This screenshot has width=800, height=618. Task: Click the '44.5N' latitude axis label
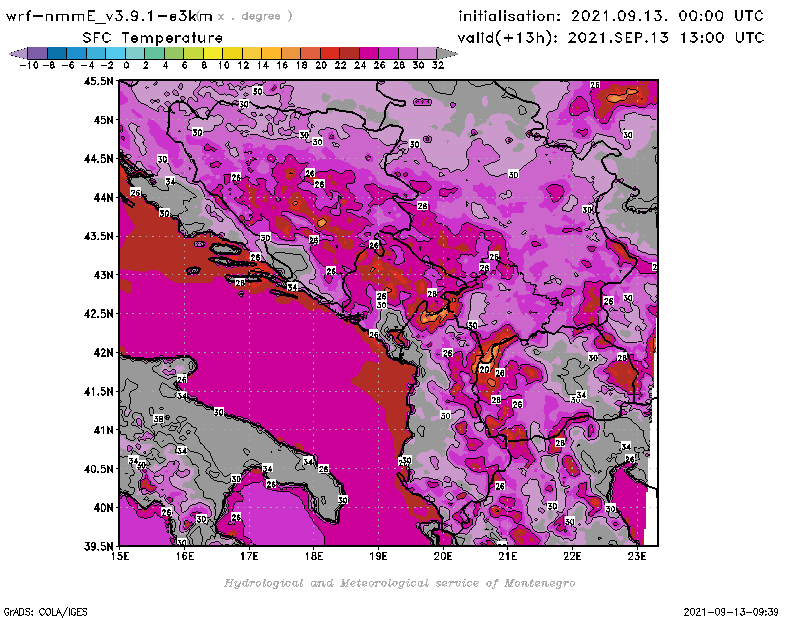point(98,159)
